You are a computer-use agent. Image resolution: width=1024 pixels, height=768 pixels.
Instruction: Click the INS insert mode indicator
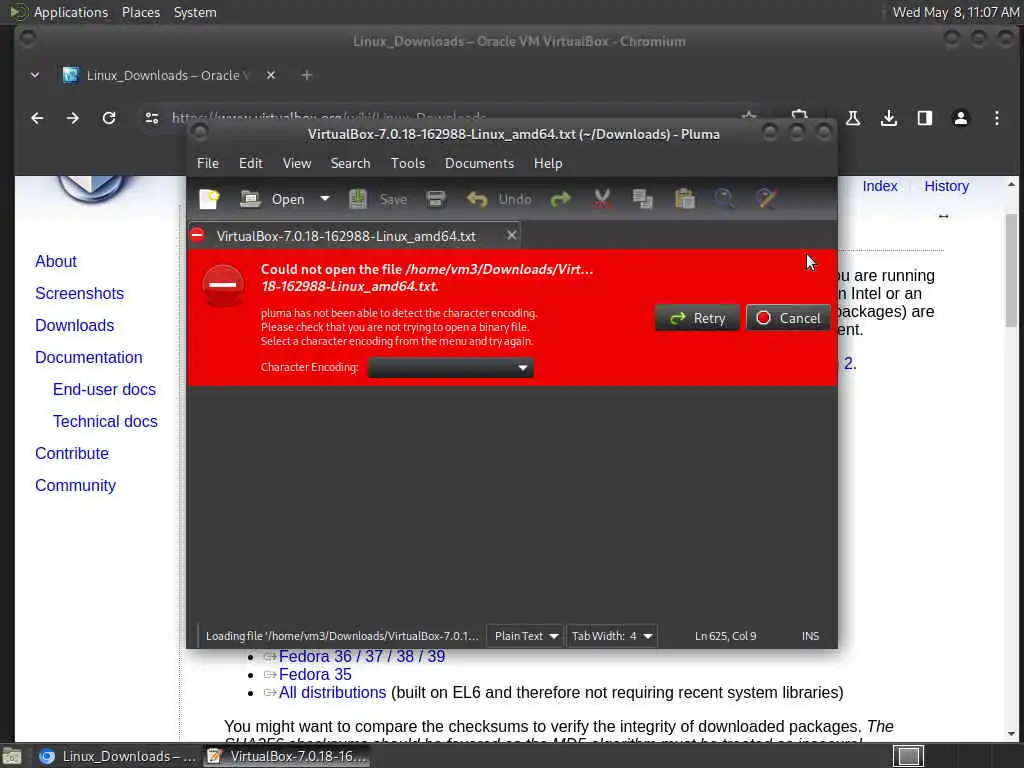[x=810, y=635]
